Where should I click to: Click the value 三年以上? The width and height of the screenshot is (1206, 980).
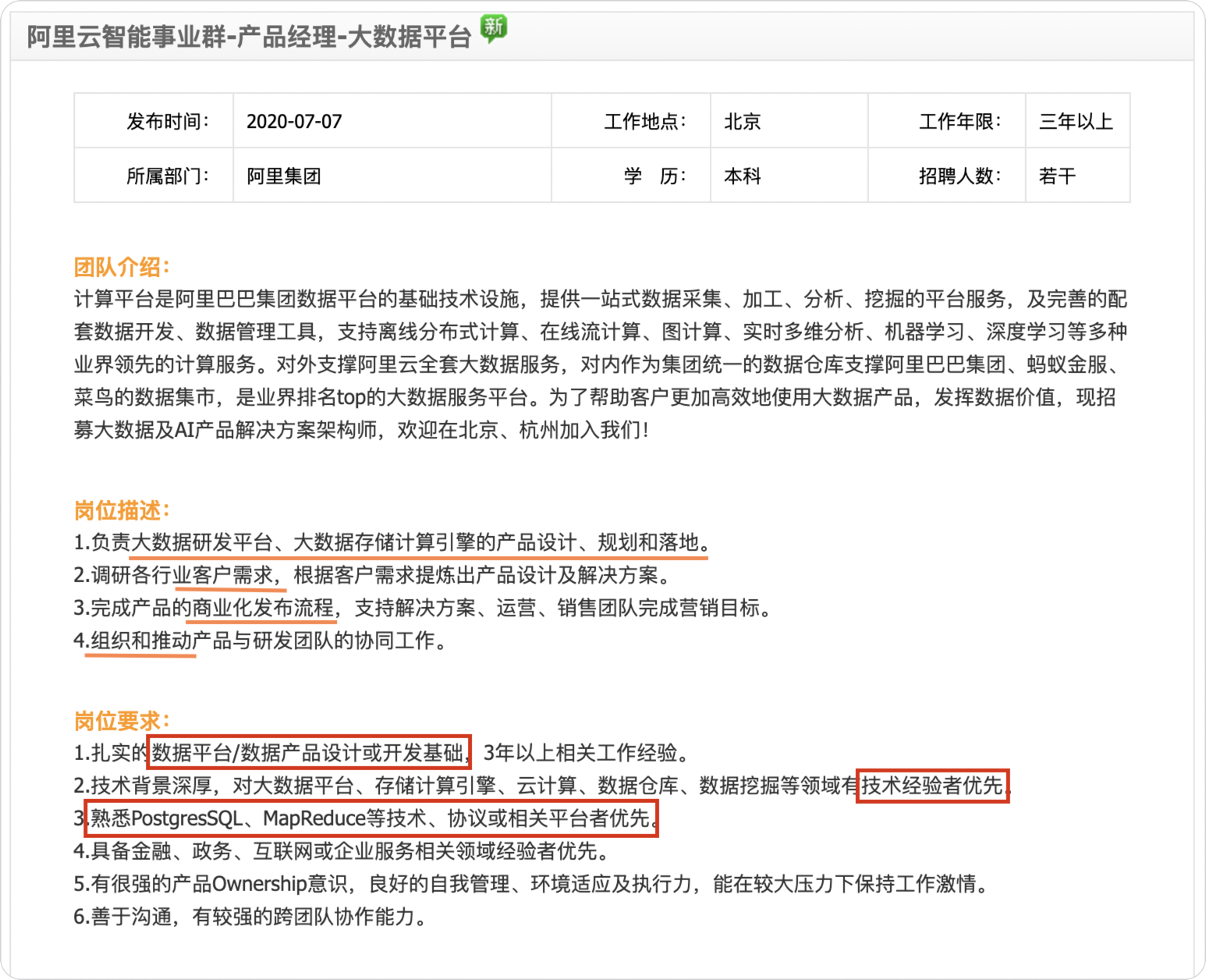1076,122
